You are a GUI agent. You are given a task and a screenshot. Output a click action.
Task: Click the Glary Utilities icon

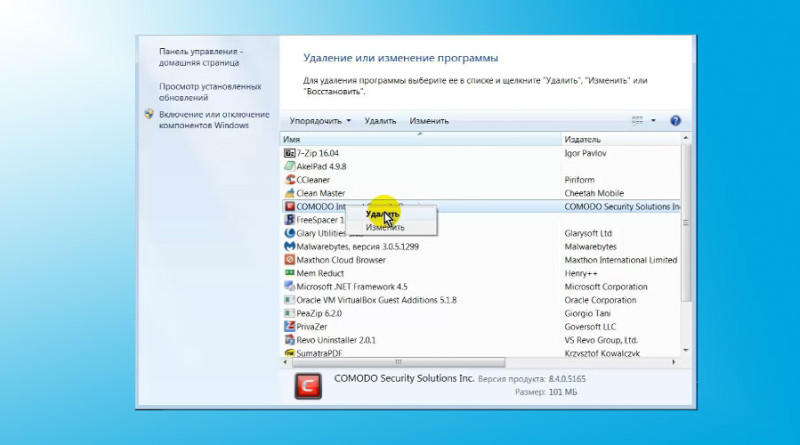click(x=289, y=233)
